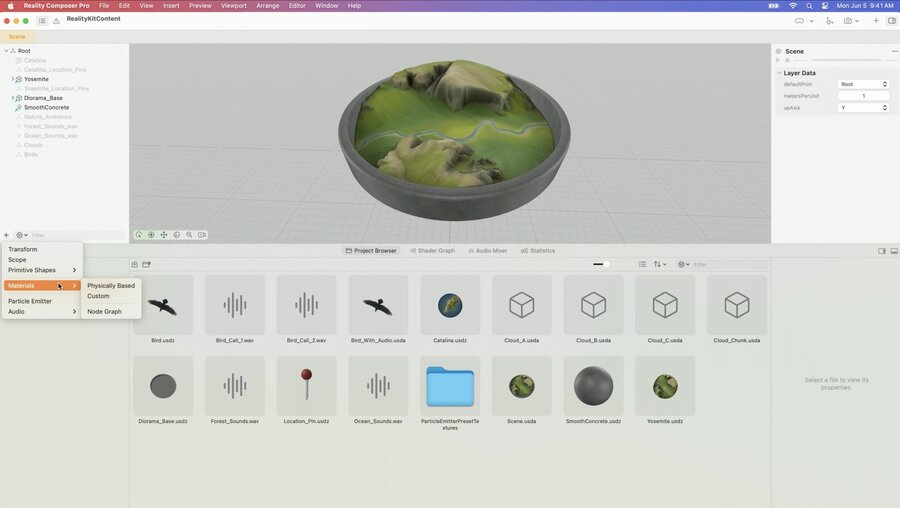Screen dimensions: 900x508
Task: Switch to the Project Browser tab
Action: click(371, 251)
